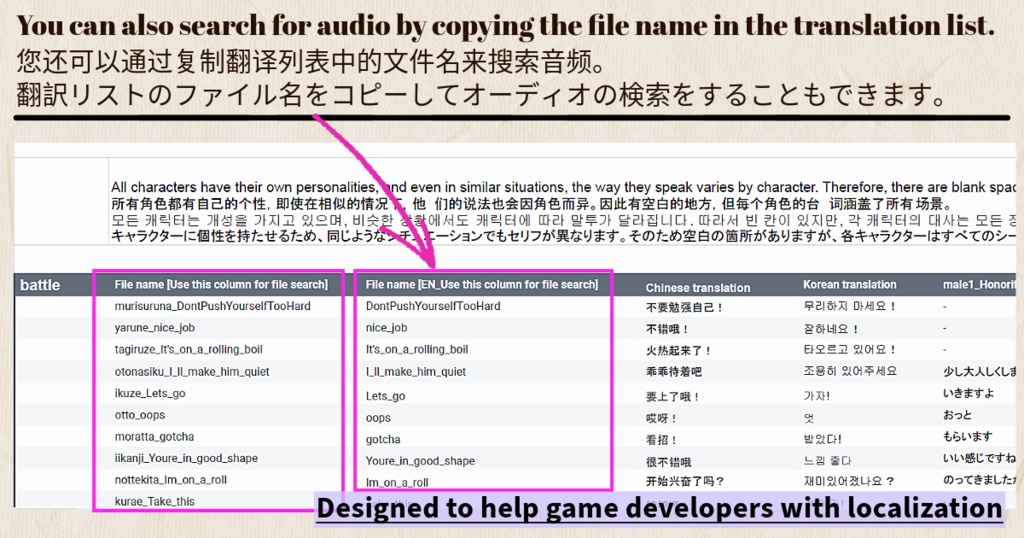Select Chinese cell '乖乖待着吧'
Image resolution: width=1024 pixels, height=538 pixels.
coord(673,372)
